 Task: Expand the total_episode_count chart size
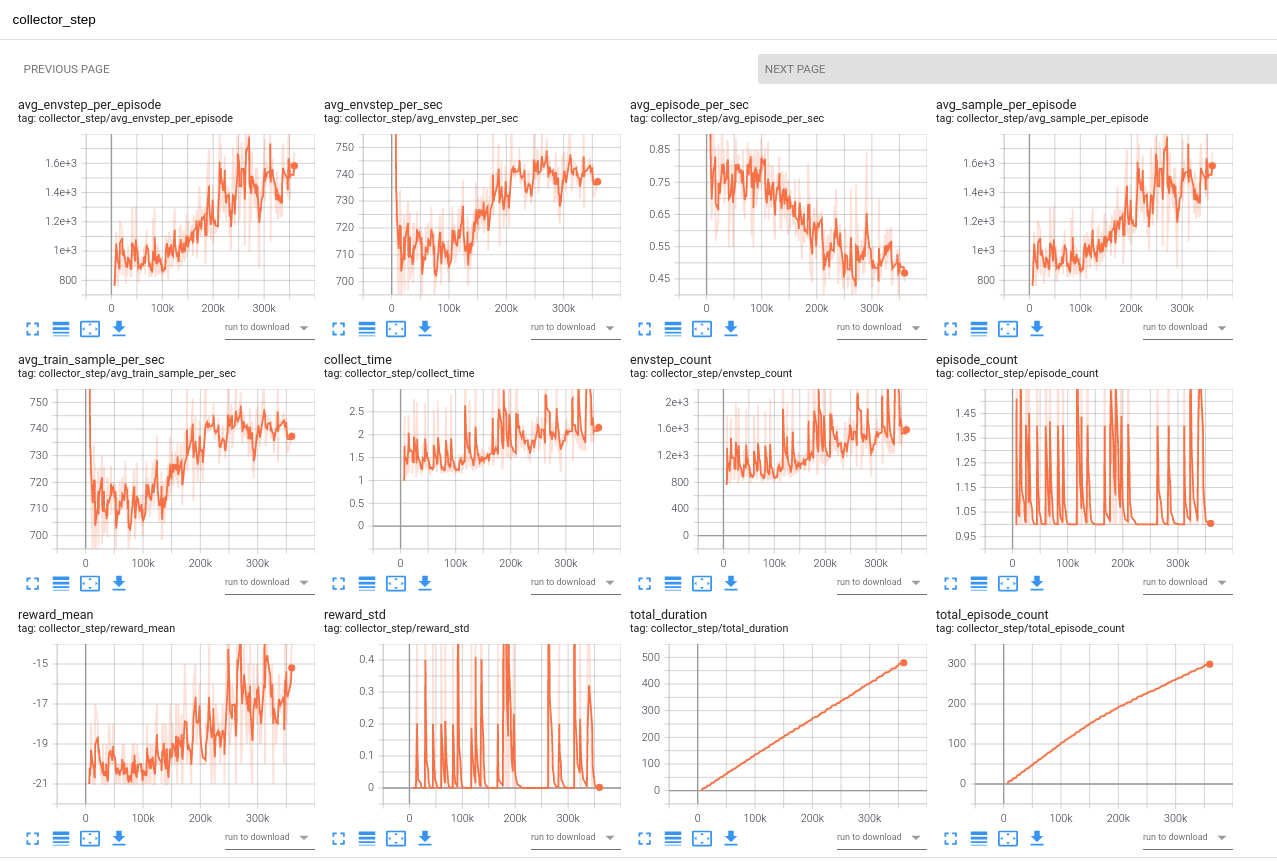click(950, 838)
